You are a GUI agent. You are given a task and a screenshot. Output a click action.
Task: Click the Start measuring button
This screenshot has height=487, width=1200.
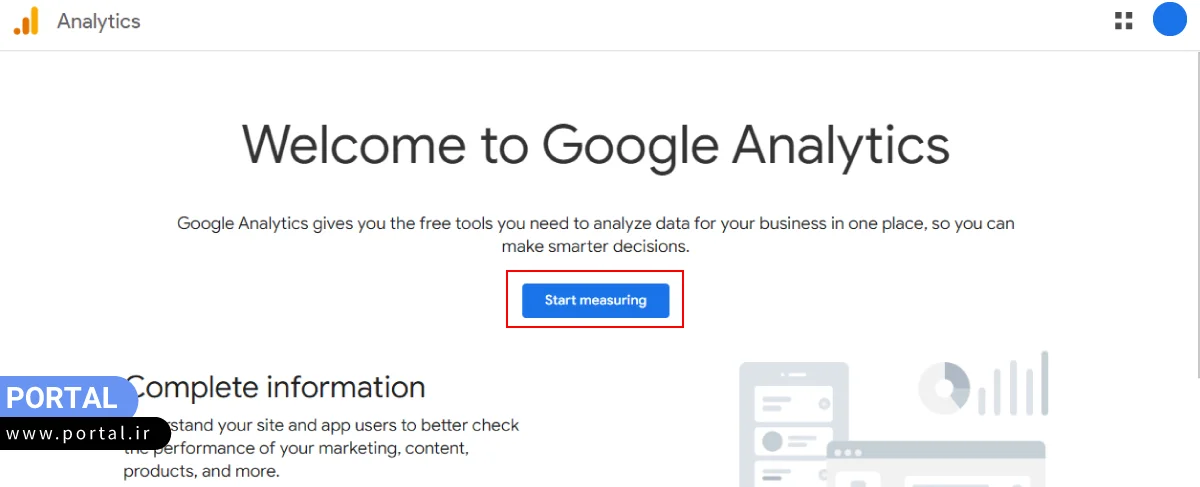595,300
